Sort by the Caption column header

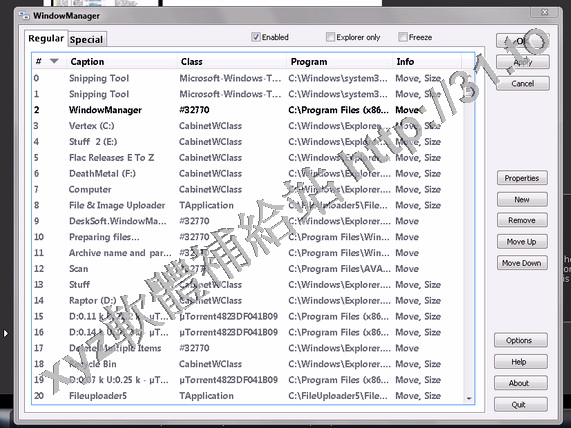coord(122,62)
